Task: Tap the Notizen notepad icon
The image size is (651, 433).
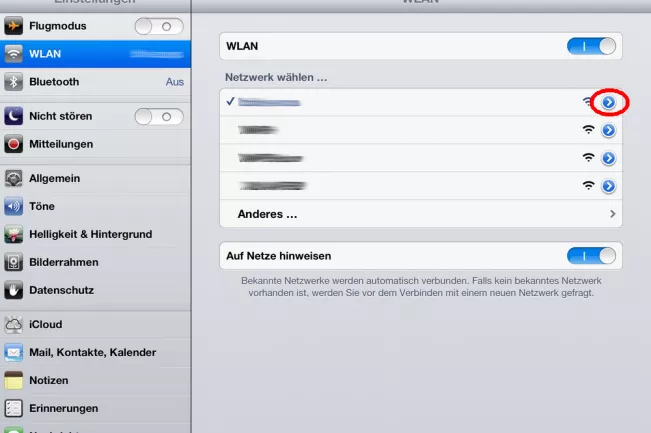Action: coord(13,380)
